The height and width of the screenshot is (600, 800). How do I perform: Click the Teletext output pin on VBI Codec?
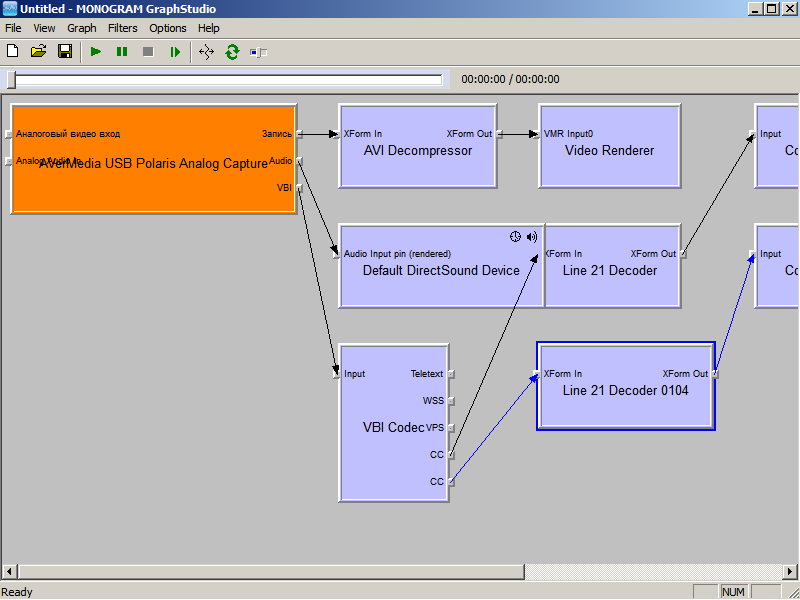(451, 374)
